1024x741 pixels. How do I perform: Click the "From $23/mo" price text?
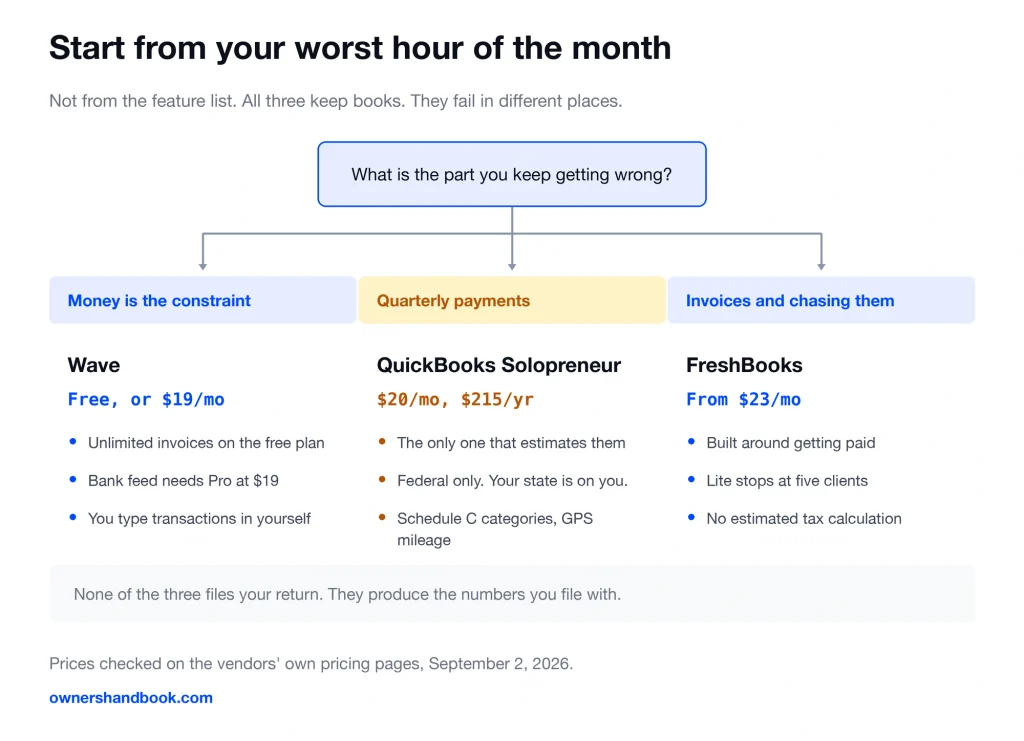(743, 400)
